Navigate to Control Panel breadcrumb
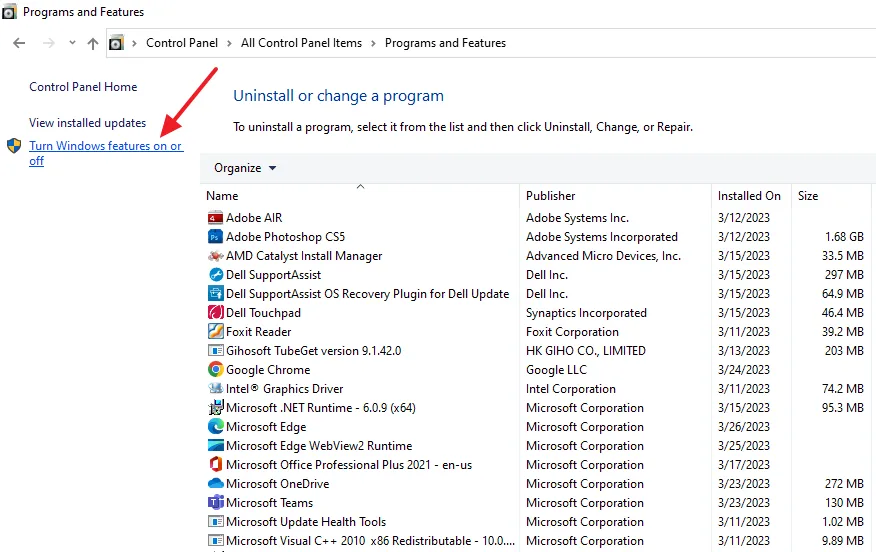Image resolution: width=876 pixels, height=552 pixels. (x=182, y=43)
